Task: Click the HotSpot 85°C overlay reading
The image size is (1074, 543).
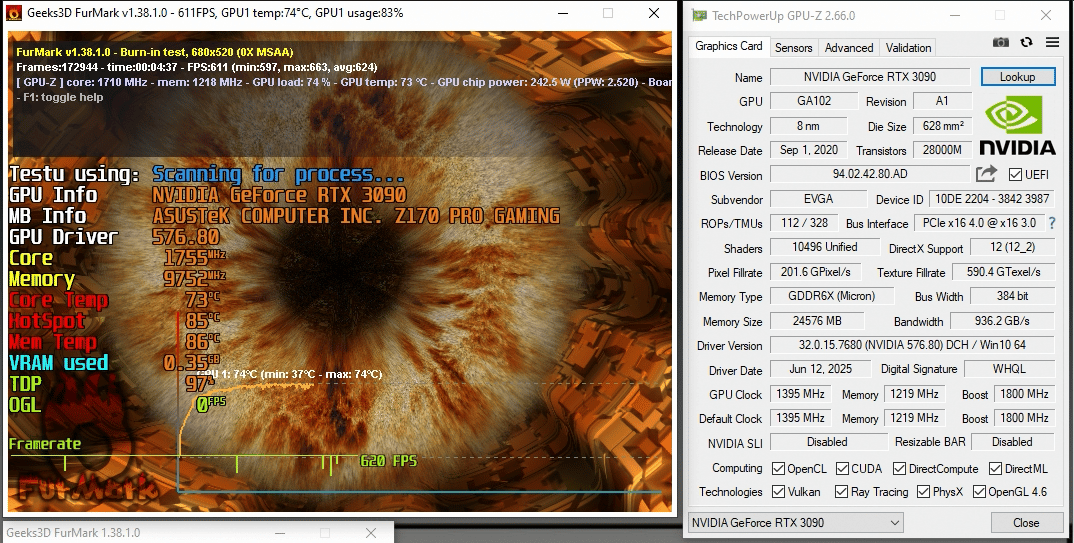Action: [203, 320]
